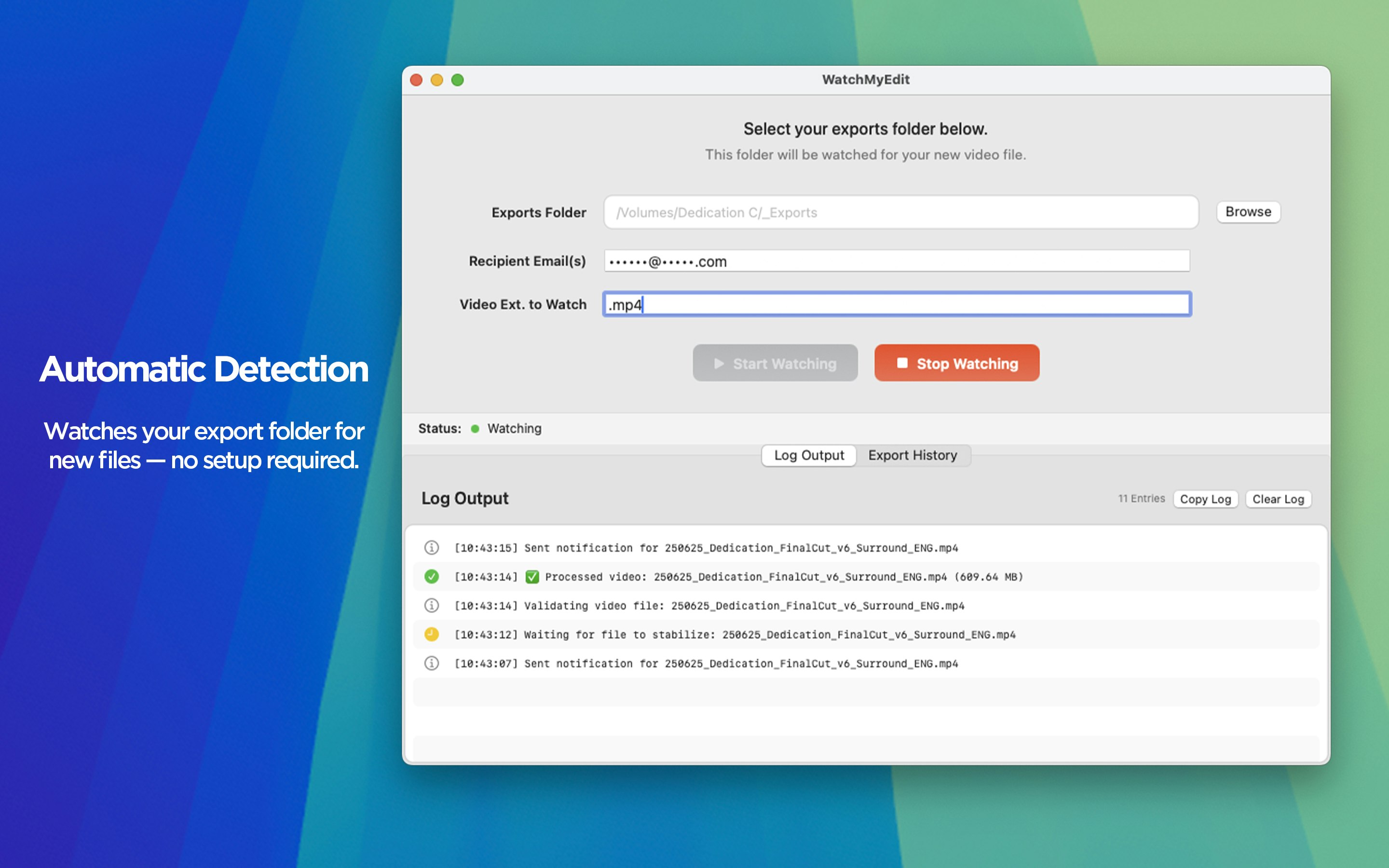Select the Waiting for file to stabilize text
The height and width of the screenshot is (868, 1389).
[735, 635]
